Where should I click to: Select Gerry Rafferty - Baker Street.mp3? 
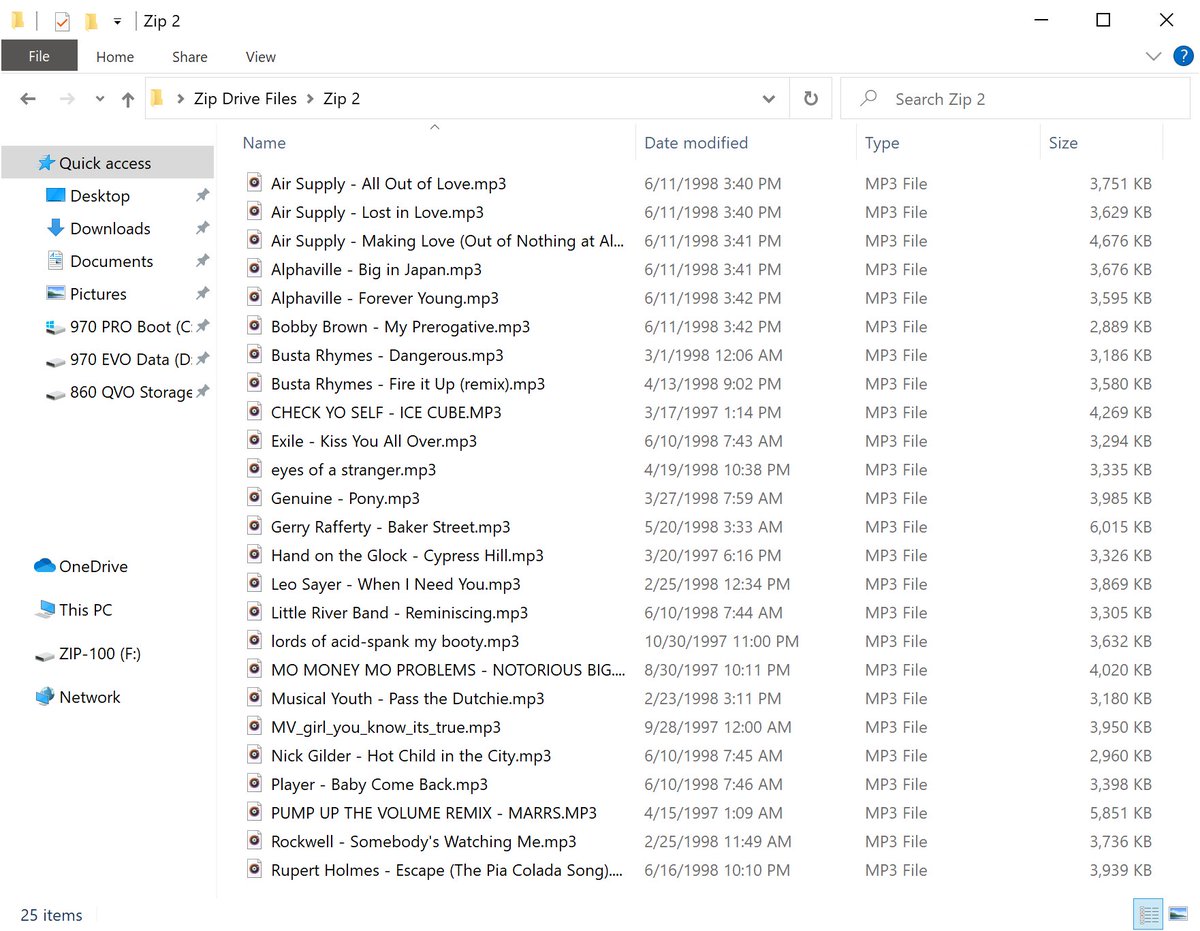click(x=390, y=527)
